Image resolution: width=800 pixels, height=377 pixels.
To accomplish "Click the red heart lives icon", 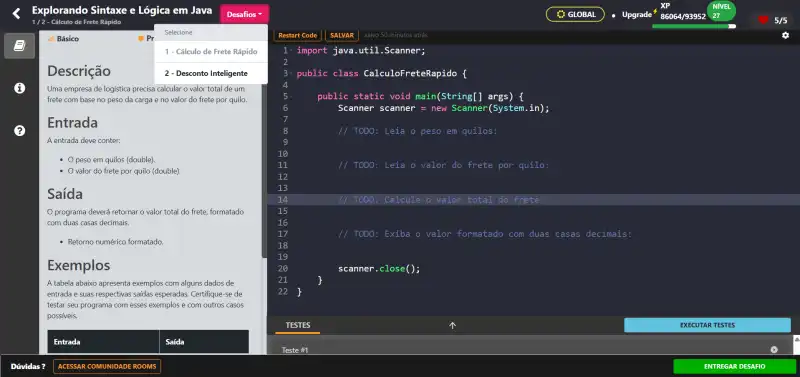I will pos(763,20).
